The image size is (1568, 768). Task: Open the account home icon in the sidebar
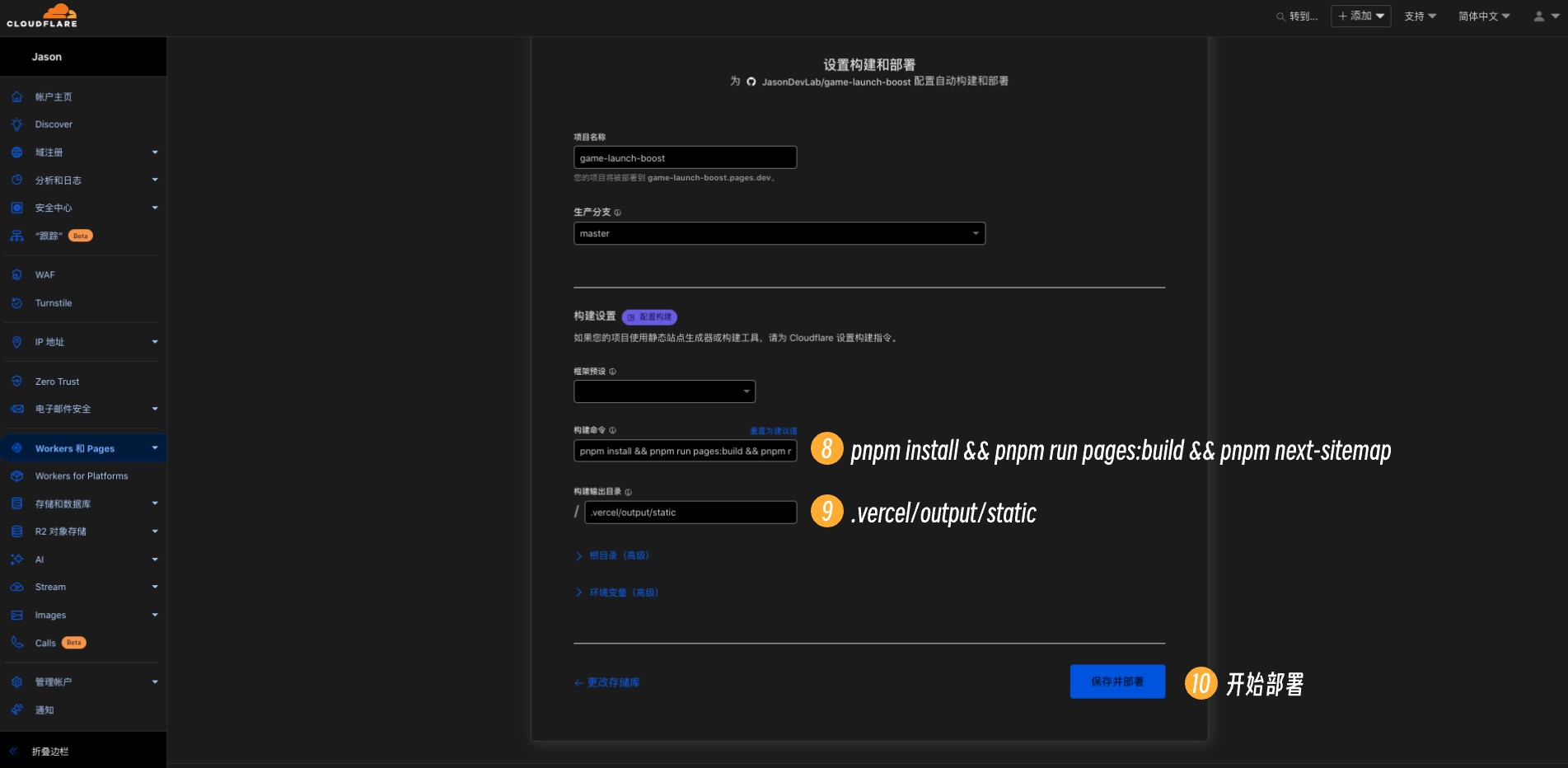(16, 96)
